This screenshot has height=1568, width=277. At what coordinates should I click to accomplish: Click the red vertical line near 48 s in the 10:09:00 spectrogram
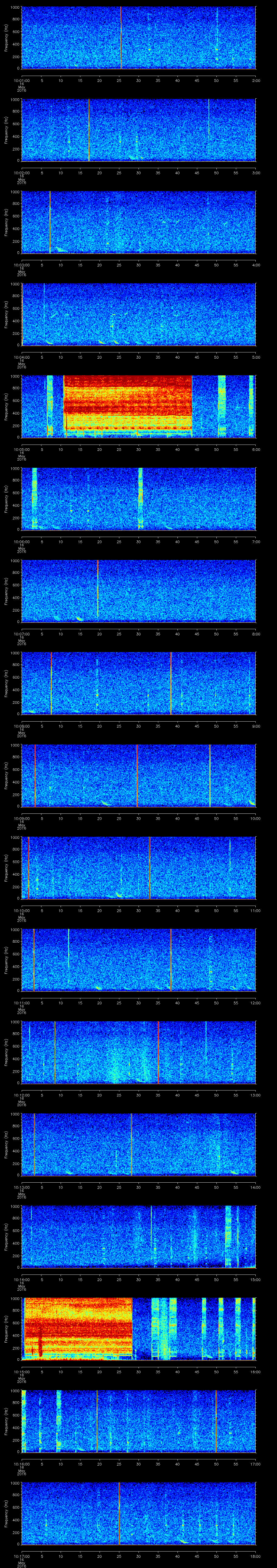coord(210,775)
